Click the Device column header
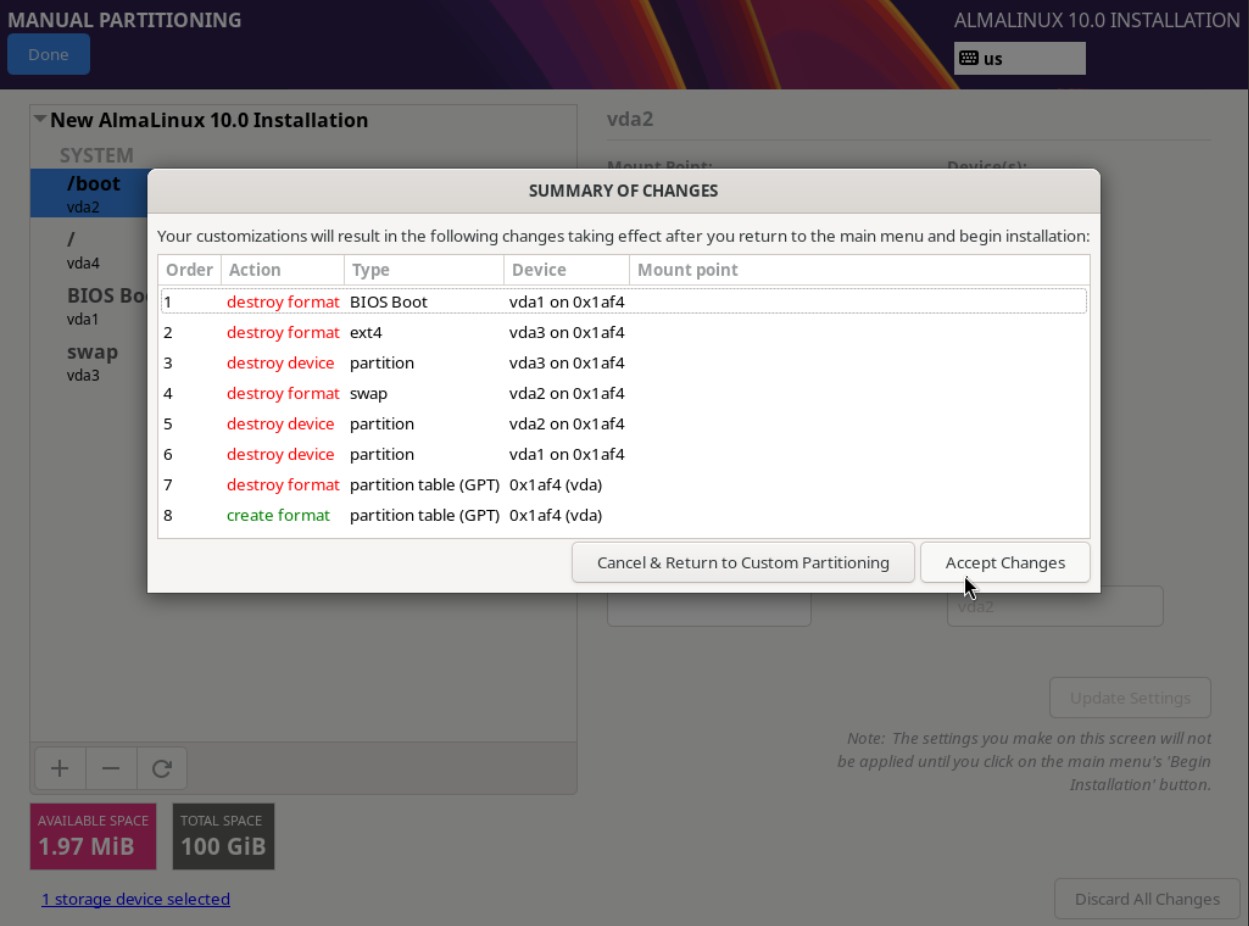Screen dimensions: 1249x926 coord(566,270)
